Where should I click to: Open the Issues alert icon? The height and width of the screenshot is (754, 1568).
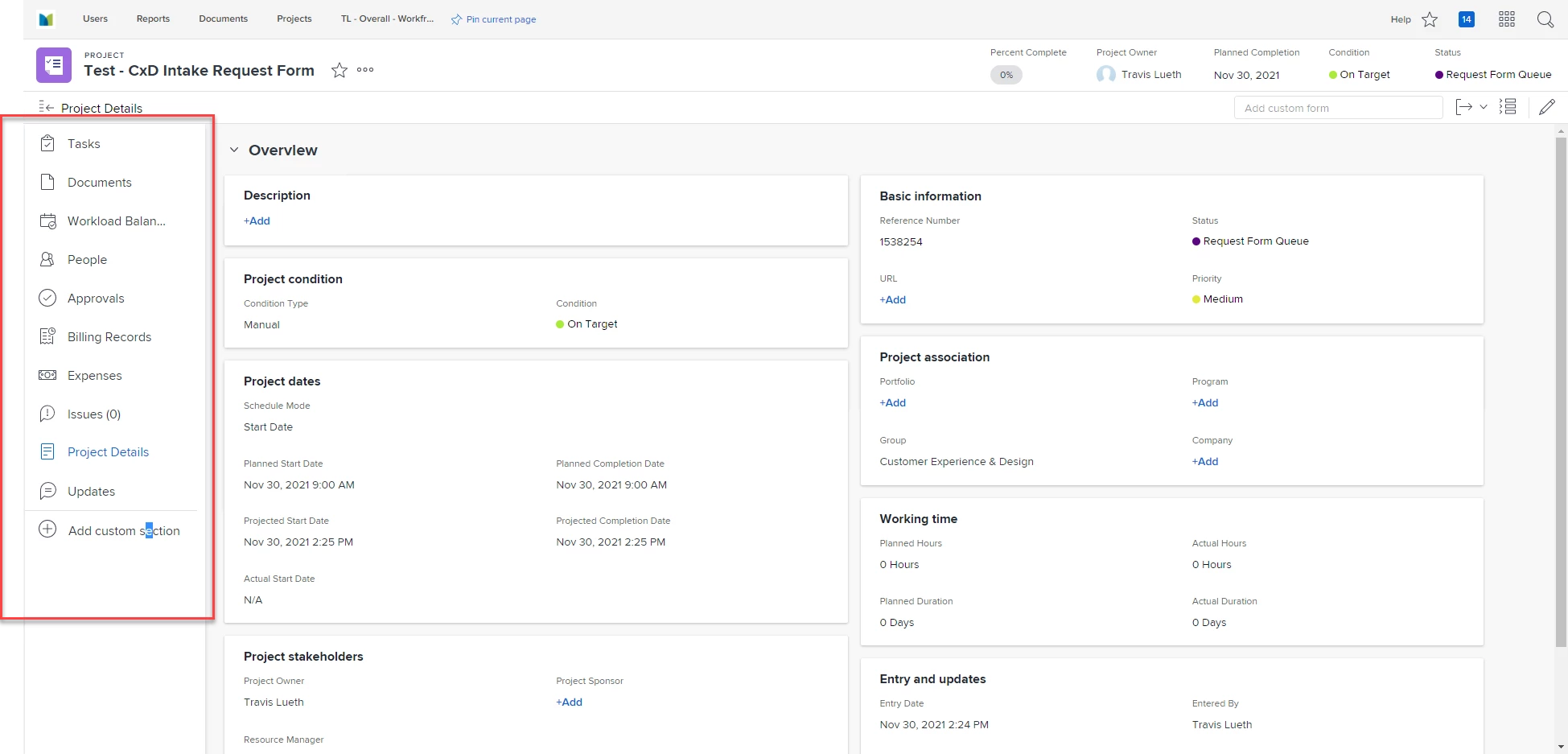pyautogui.click(x=47, y=414)
